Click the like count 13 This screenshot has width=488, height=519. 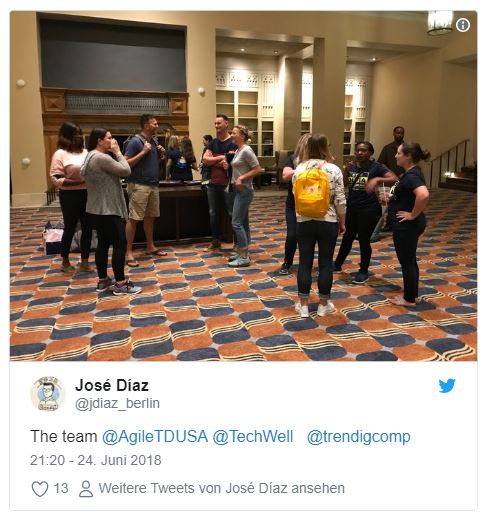pos(61,489)
